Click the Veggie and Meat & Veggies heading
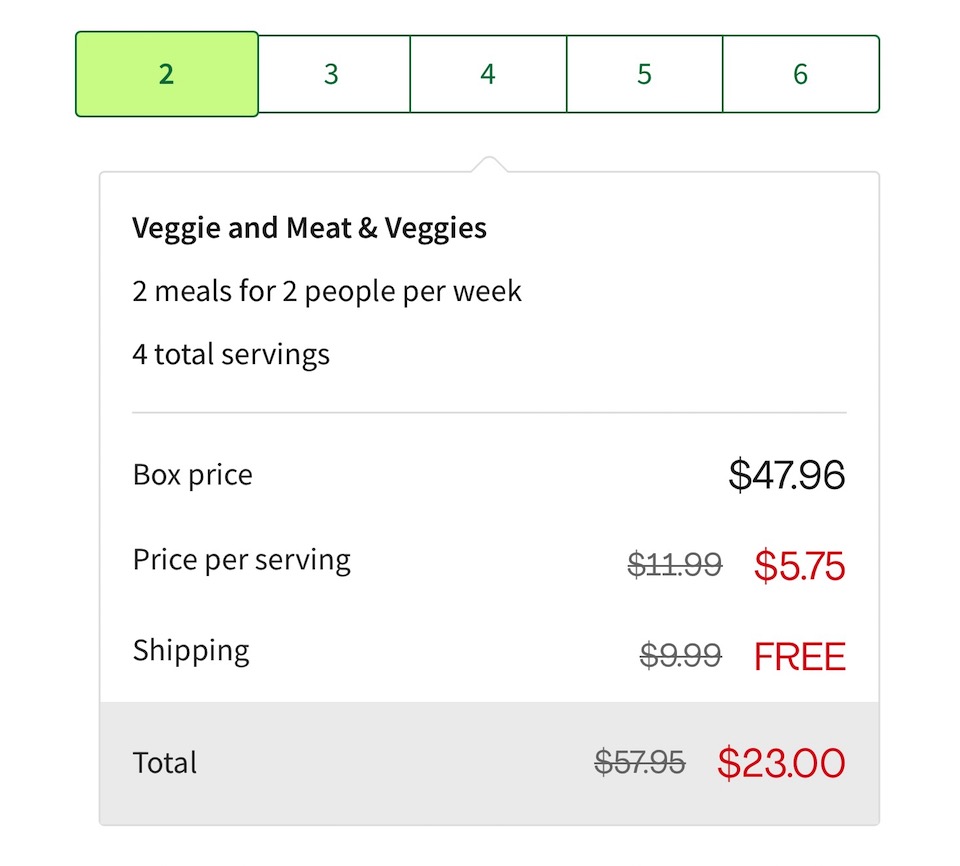The height and width of the screenshot is (866, 960). coord(309,228)
